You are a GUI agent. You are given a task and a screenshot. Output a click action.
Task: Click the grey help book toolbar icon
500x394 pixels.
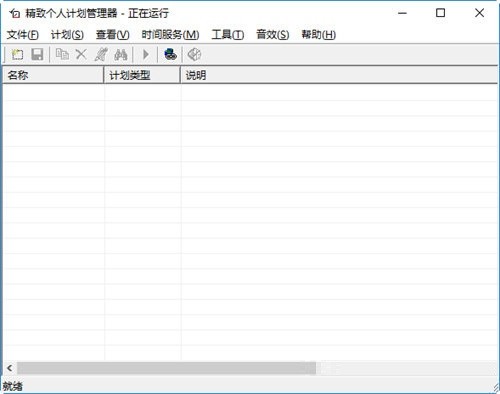(194, 54)
